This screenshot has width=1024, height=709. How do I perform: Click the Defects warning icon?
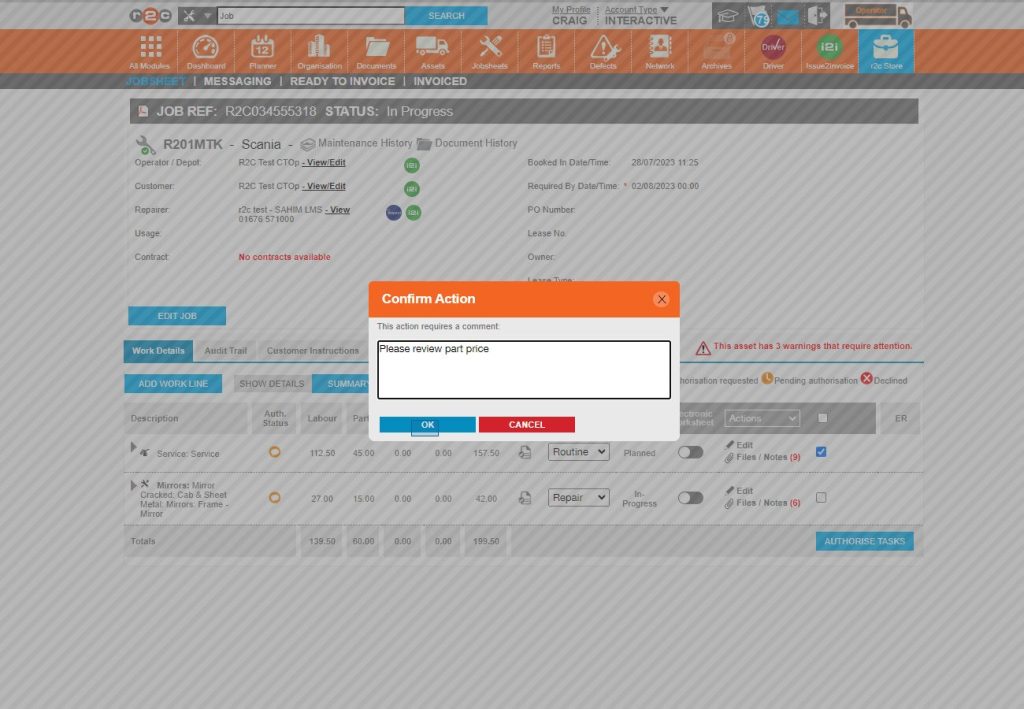click(x=601, y=50)
